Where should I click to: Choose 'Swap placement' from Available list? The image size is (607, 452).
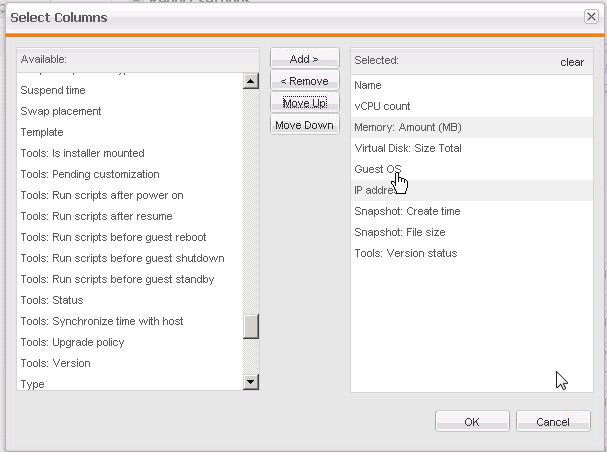(x=61, y=111)
